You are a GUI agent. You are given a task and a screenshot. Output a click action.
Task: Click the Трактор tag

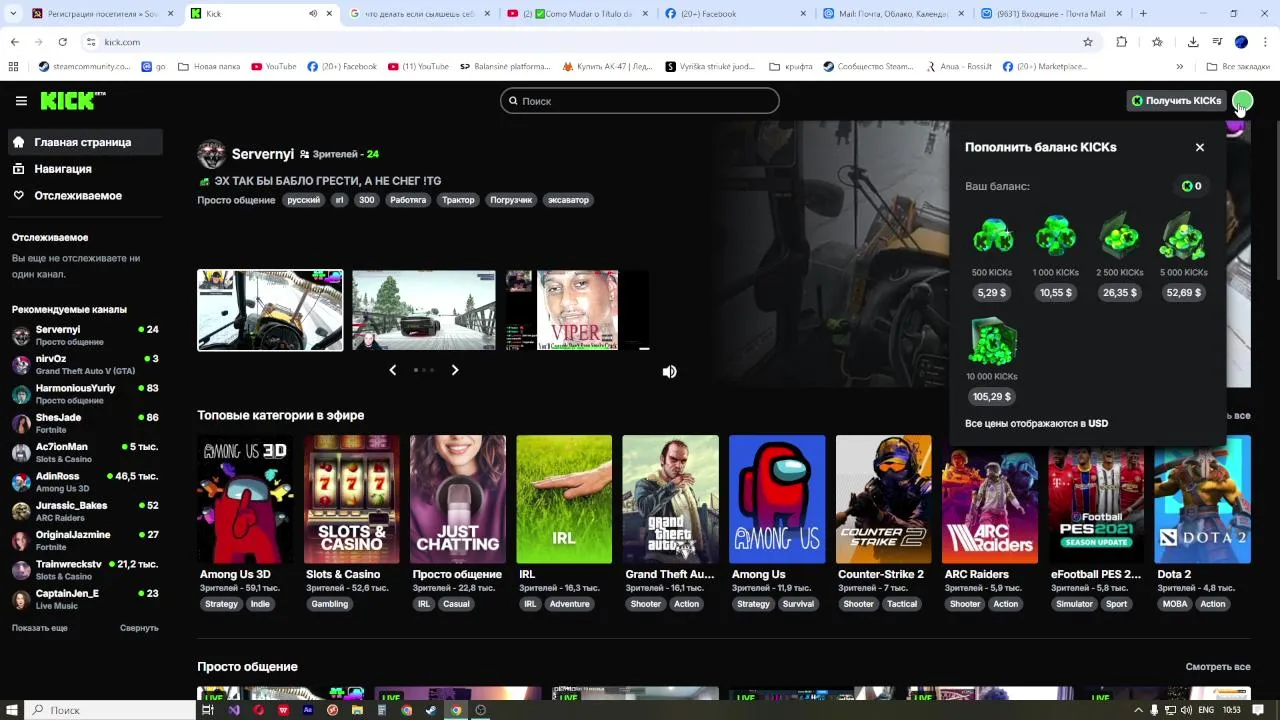coord(458,200)
